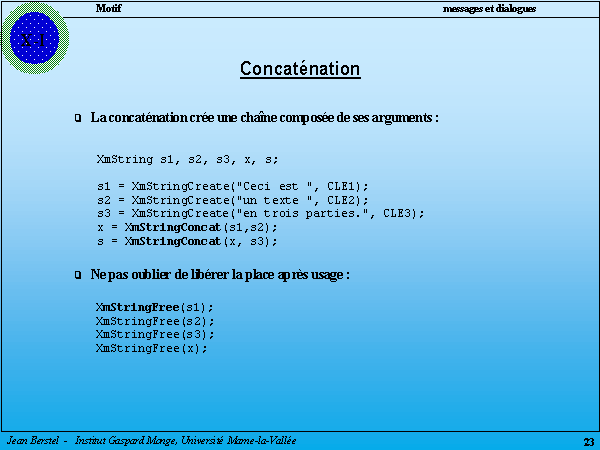Click the bullet marker beside 'Ne pas oublier'
This screenshot has height=450, width=600.
click(x=78, y=275)
